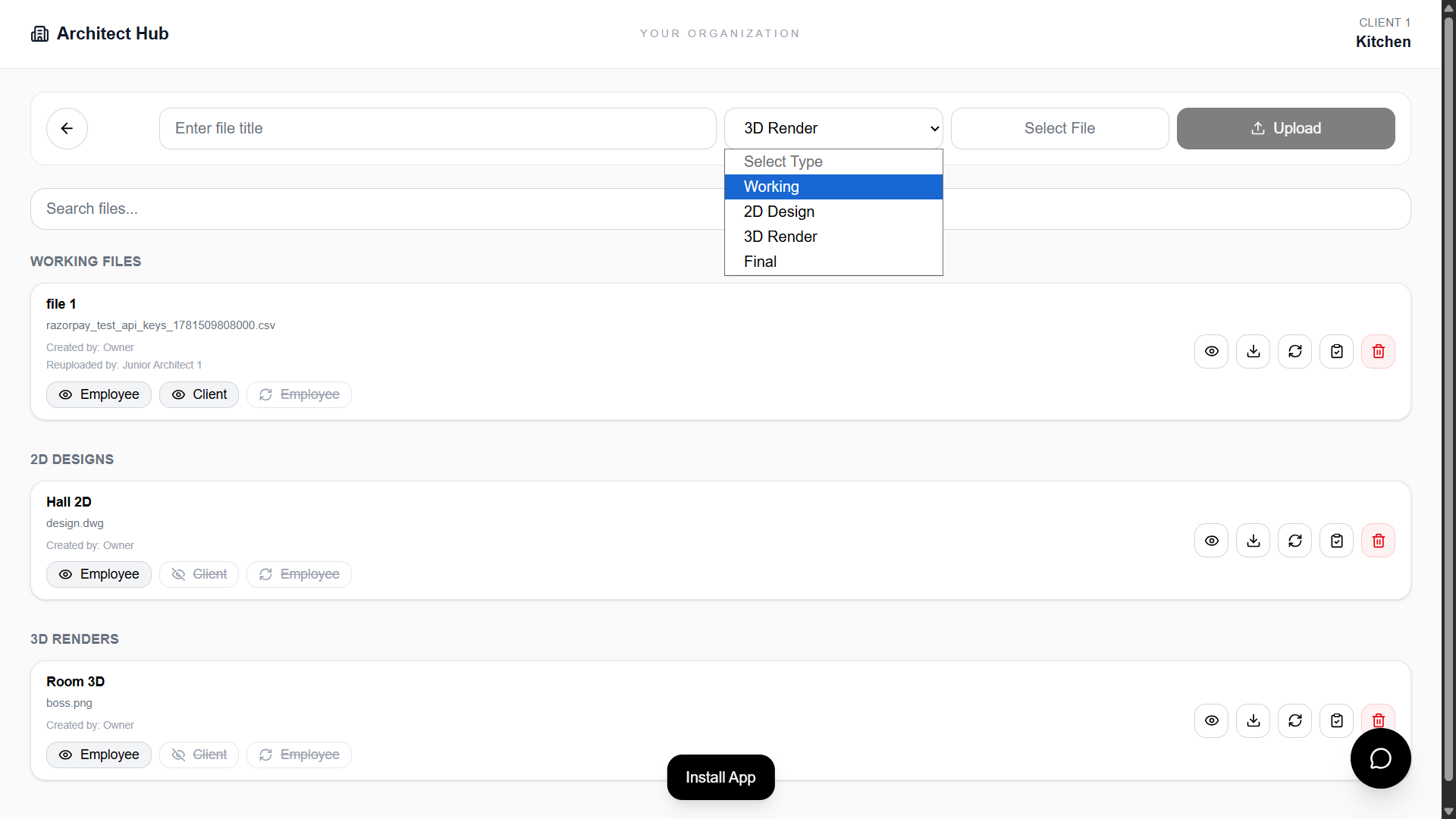1456x819 pixels.
Task: Click the 3D RENDERS section heading
Action: [74, 639]
